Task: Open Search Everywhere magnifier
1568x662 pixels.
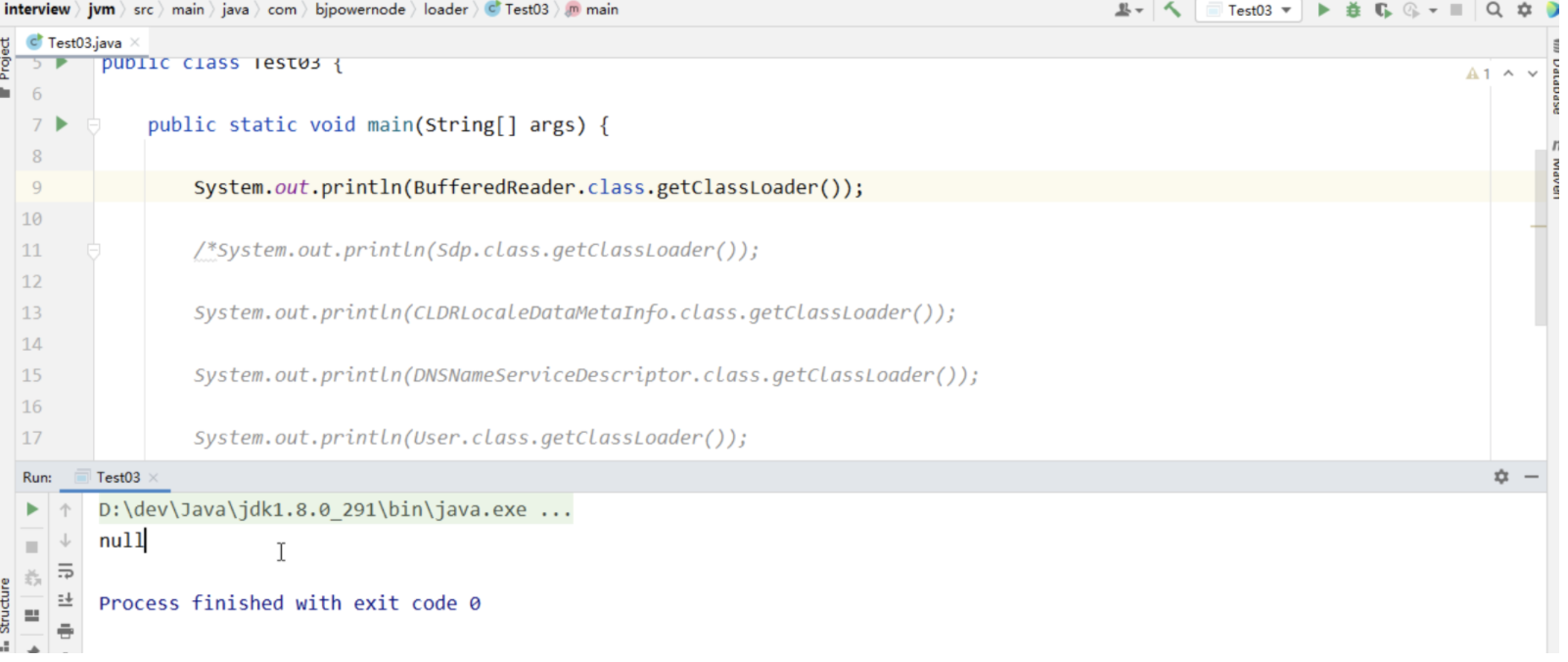Action: (x=1494, y=10)
